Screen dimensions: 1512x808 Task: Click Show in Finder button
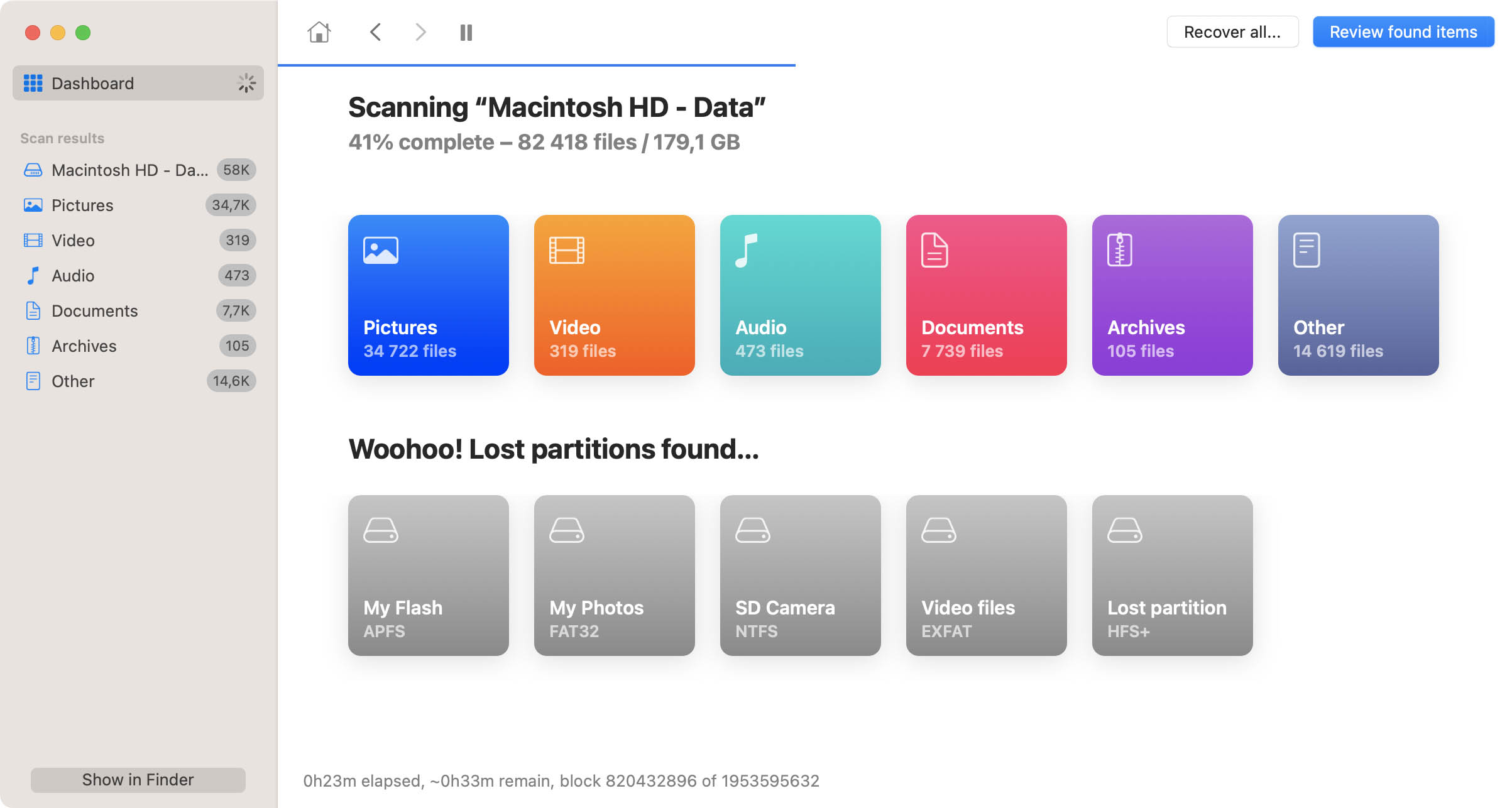(x=138, y=779)
